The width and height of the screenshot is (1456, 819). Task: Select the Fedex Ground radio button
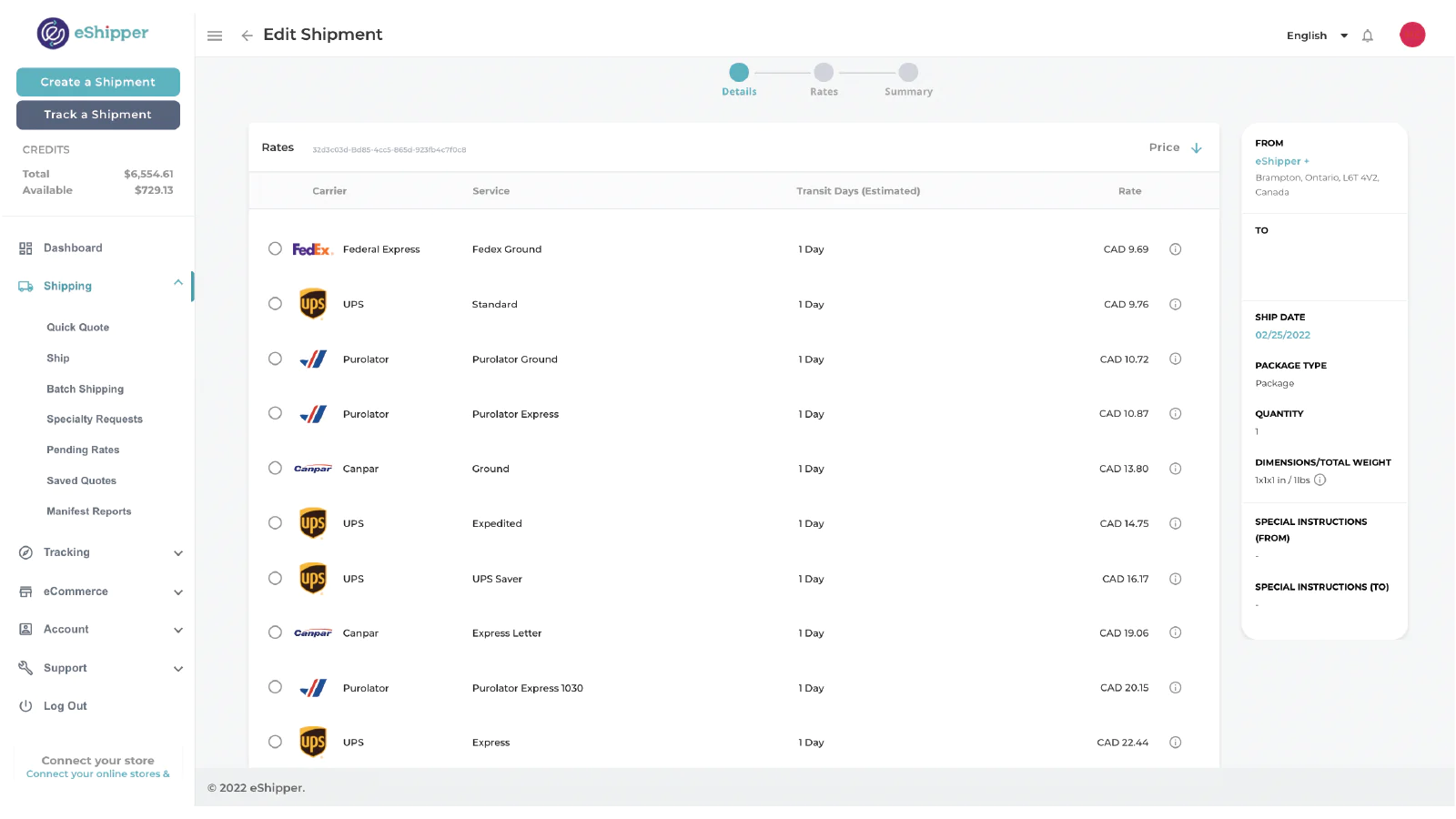coord(275,248)
